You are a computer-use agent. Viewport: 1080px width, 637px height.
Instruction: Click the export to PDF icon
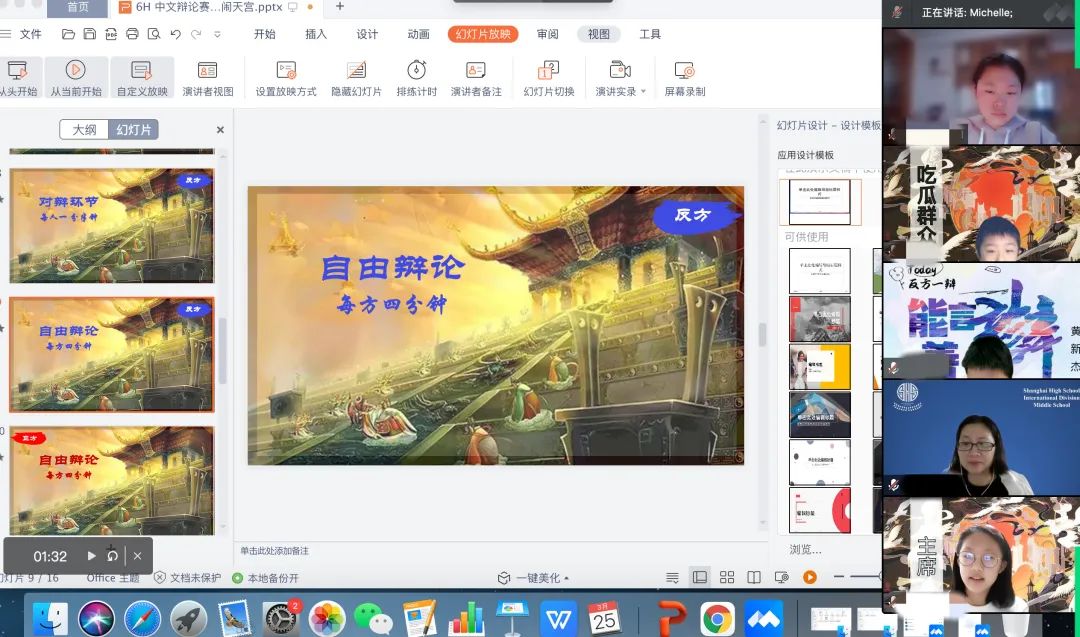pos(111,34)
